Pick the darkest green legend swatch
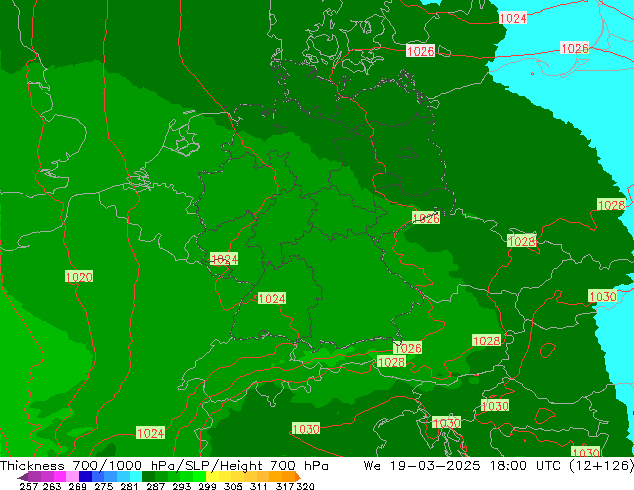This screenshot has width=634, height=490. 148,477
